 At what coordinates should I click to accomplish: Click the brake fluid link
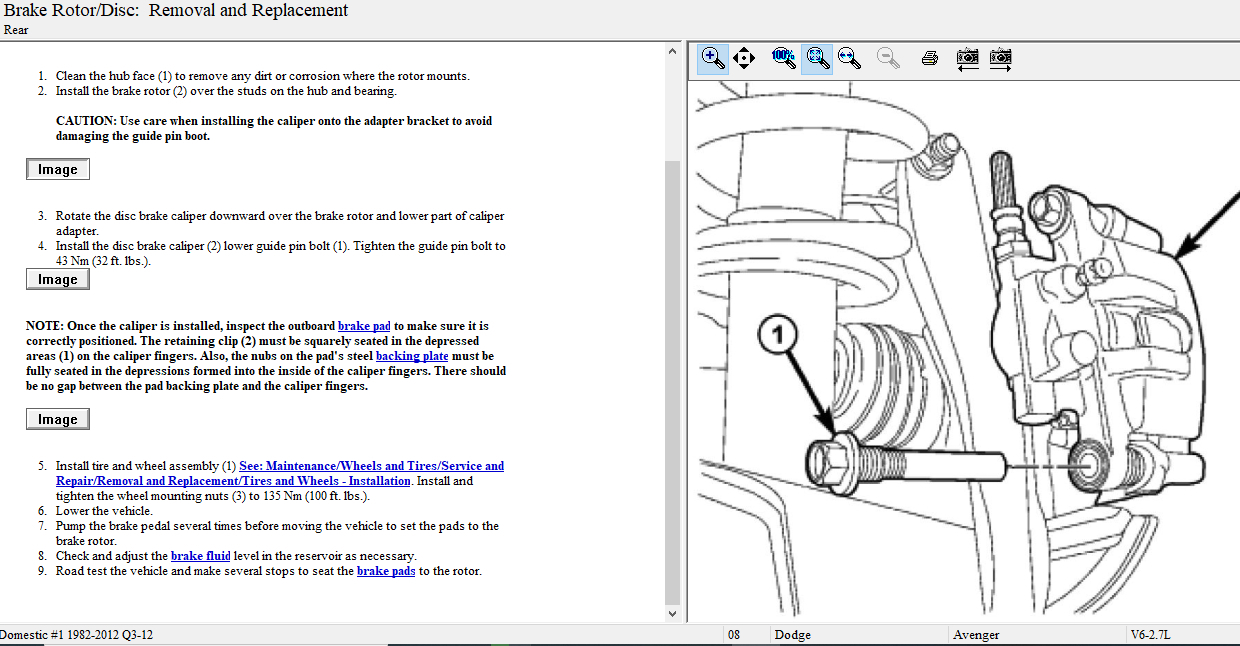click(x=200, y=556)
